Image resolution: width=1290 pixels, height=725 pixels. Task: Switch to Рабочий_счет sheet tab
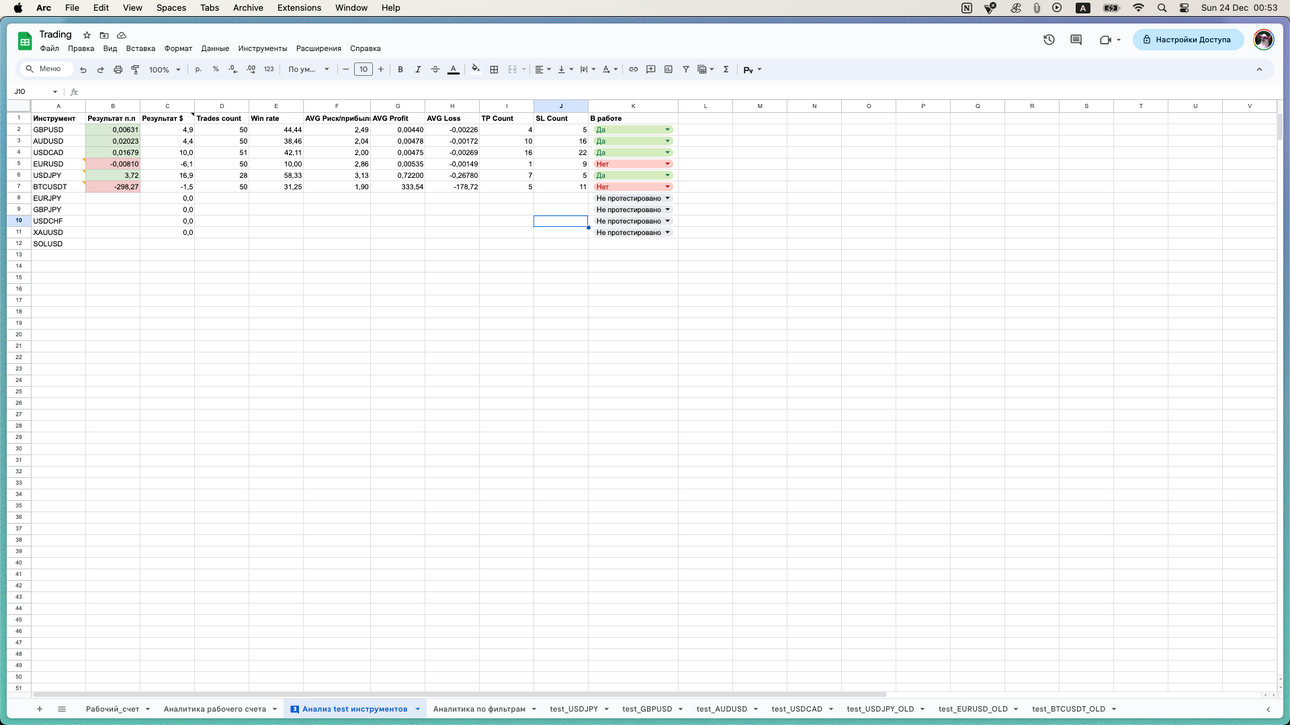(x=112, y=709)
